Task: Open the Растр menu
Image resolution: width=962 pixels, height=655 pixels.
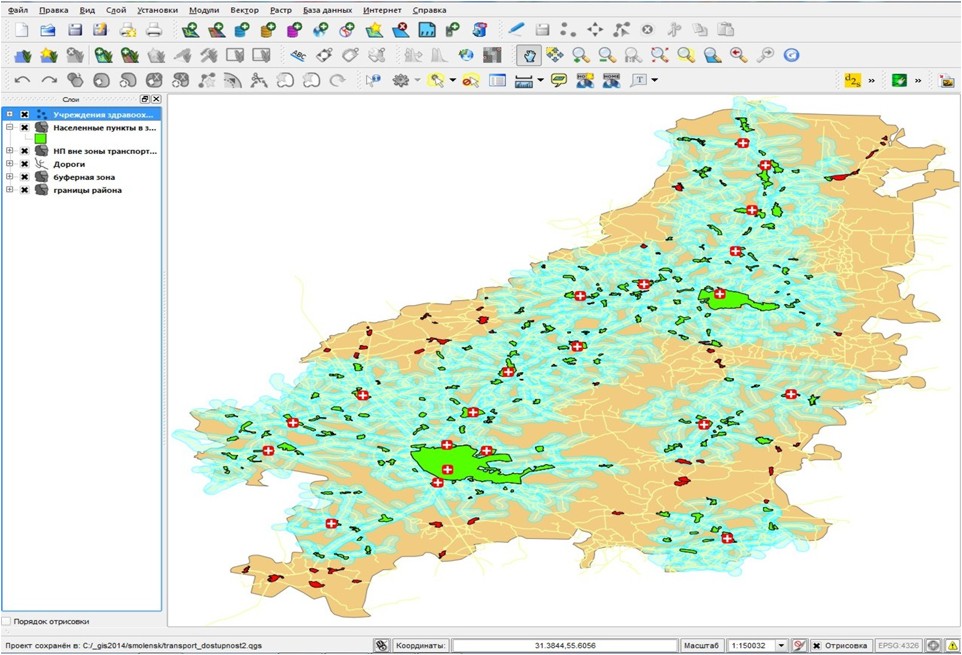Action: [x=281, y=10]
